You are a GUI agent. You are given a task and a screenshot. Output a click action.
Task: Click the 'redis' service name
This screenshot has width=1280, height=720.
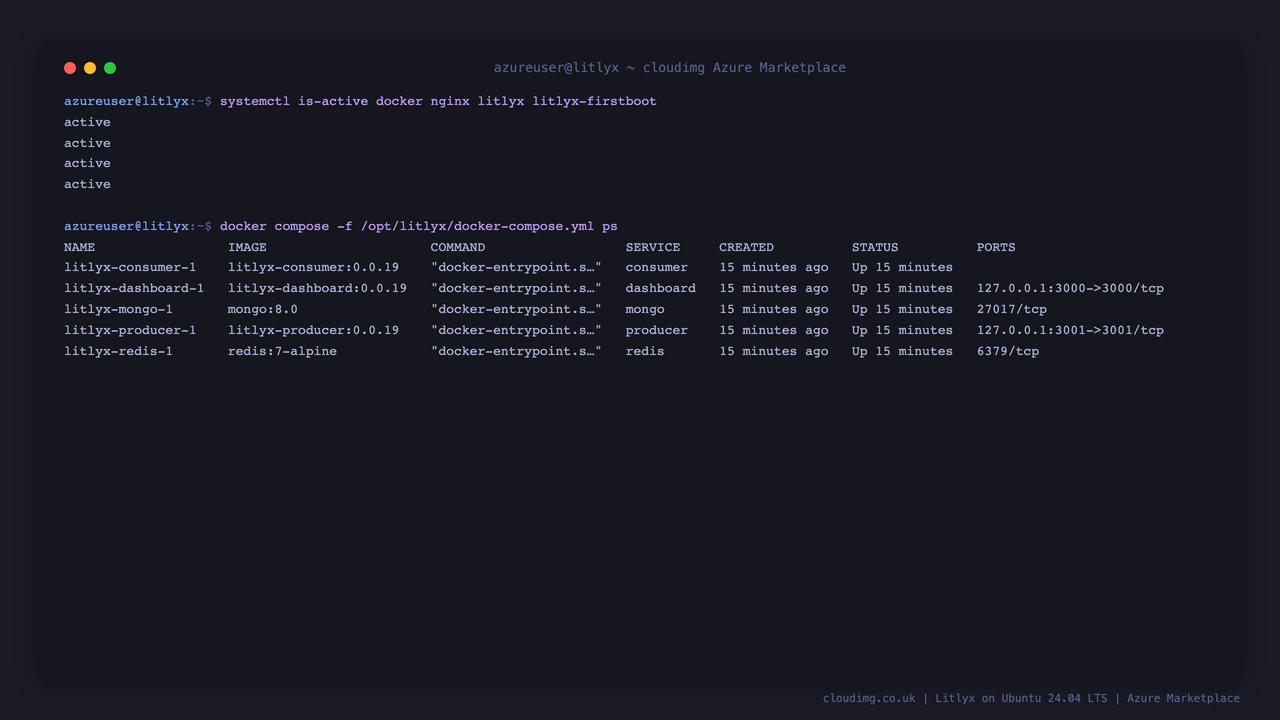point(645,351)
